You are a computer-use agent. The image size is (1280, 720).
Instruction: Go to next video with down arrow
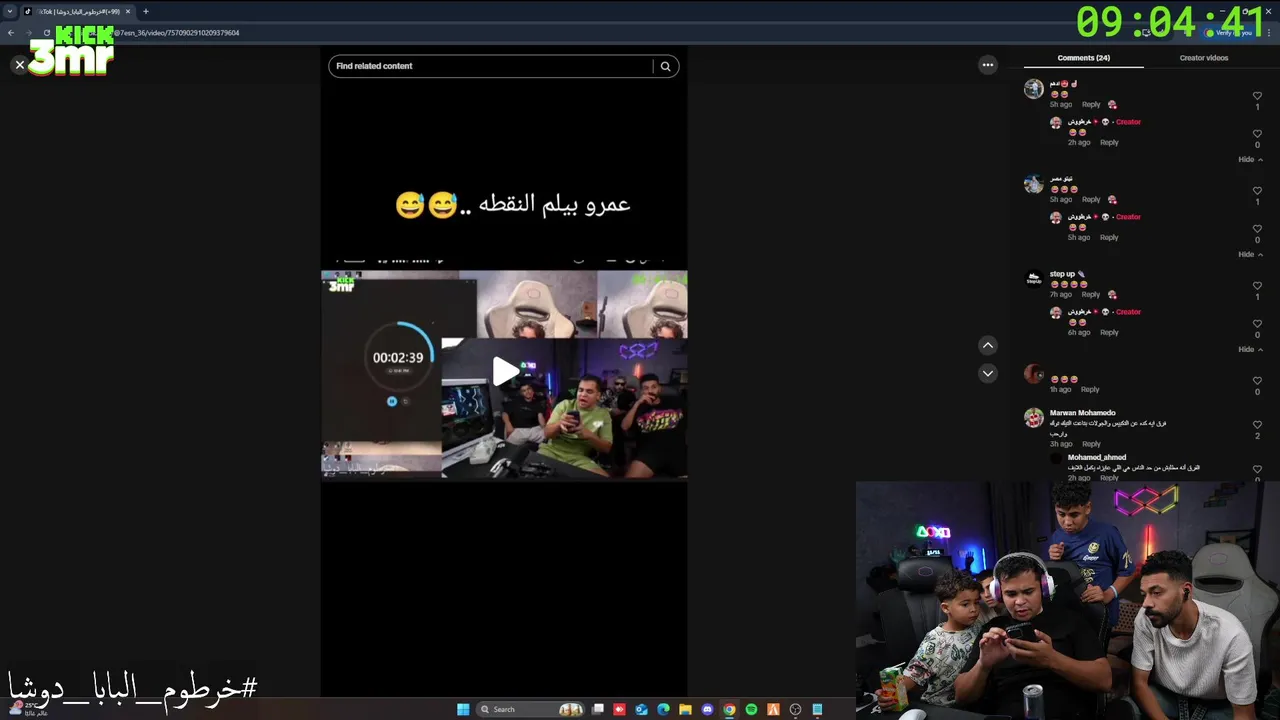click(x=988, y=373)
